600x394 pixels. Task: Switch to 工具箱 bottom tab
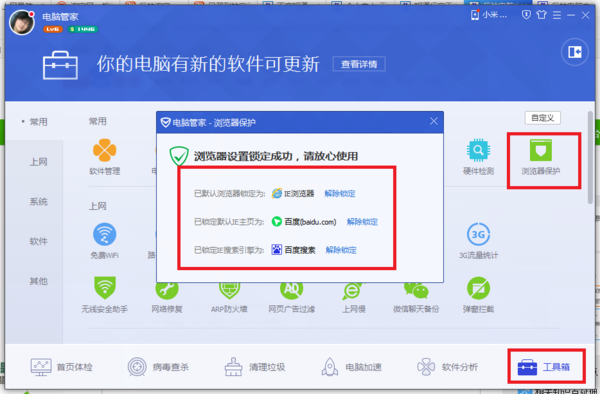click(x=544, y=367)
